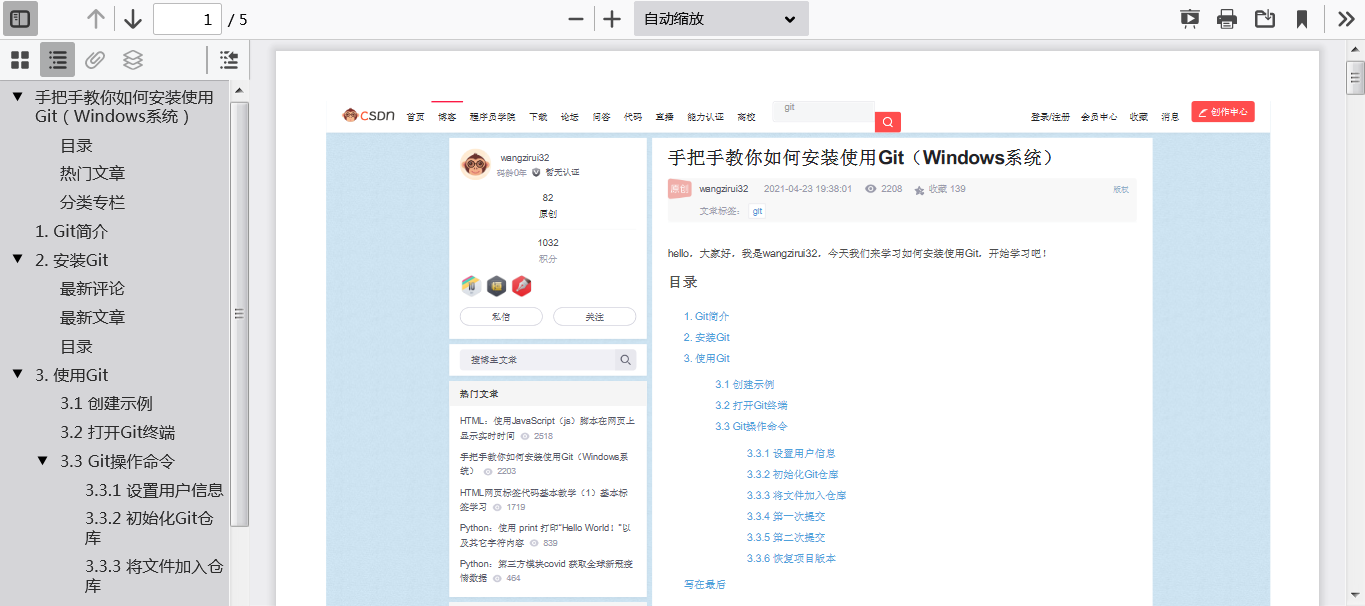
Task: Select 3.3.2 初始化Git仓库 outline entry
Action: (x=149, y=528)
